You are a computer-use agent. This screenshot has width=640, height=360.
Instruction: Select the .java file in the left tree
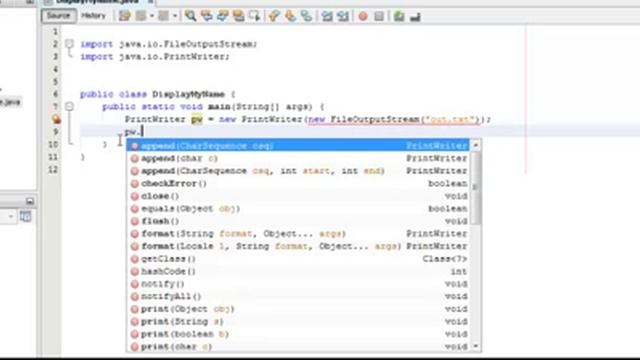(x=10, y=102)
